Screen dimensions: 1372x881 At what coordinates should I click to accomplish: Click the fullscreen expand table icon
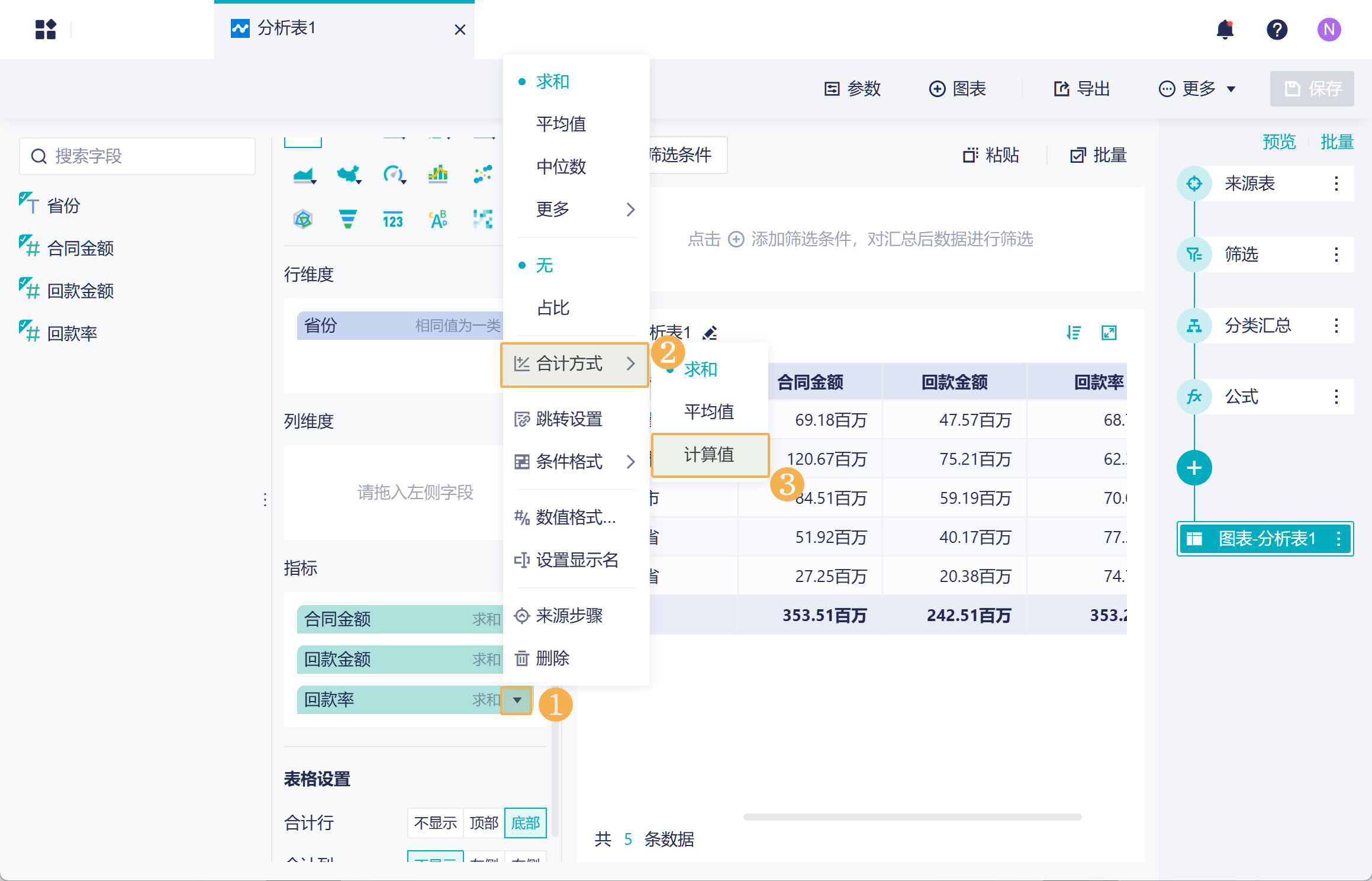(x=1109, y=333)
